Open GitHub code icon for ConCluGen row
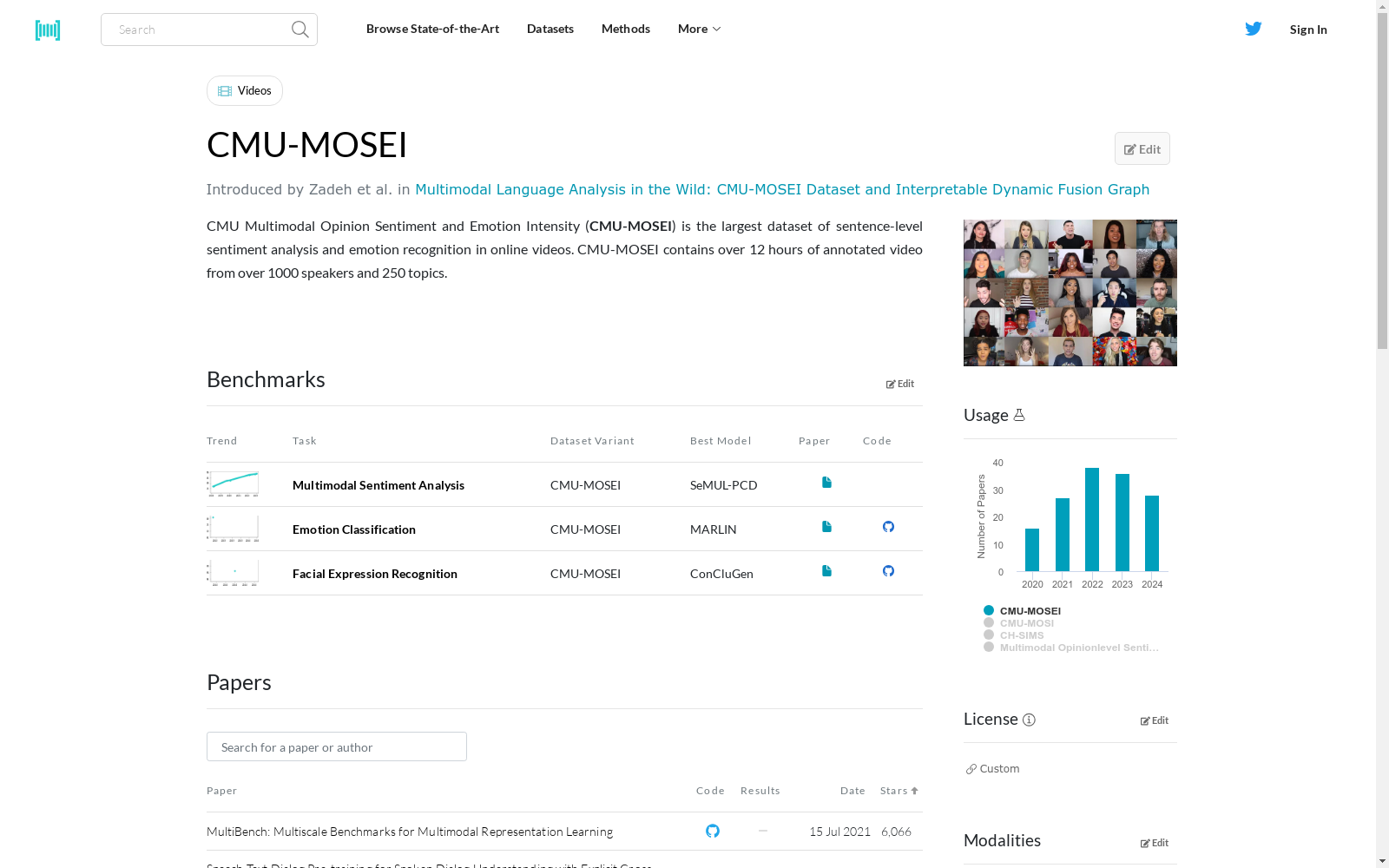 tap(888, 571)
